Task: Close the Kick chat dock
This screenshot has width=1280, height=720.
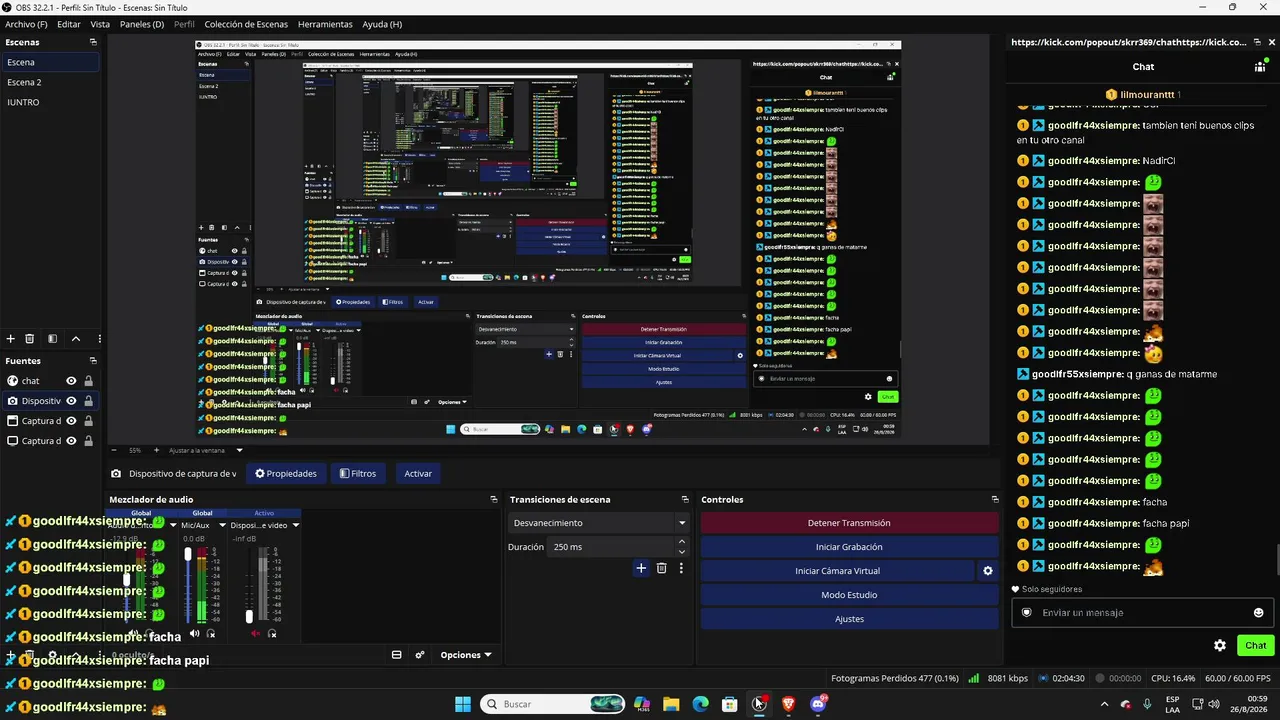Action: click(1272, 42)
